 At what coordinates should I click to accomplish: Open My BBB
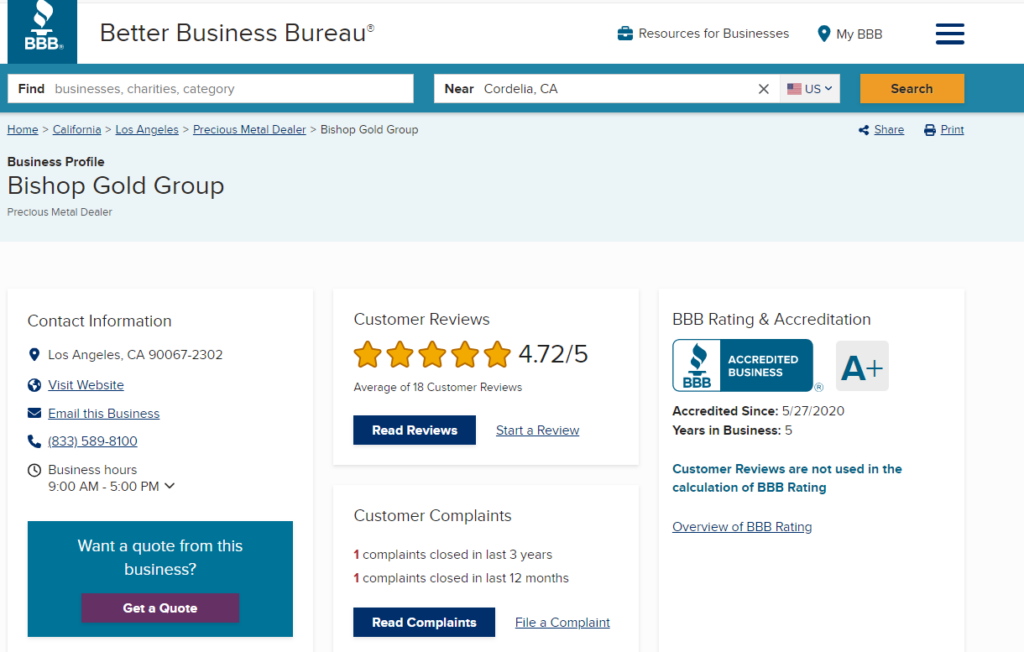[x=859, y=34]
